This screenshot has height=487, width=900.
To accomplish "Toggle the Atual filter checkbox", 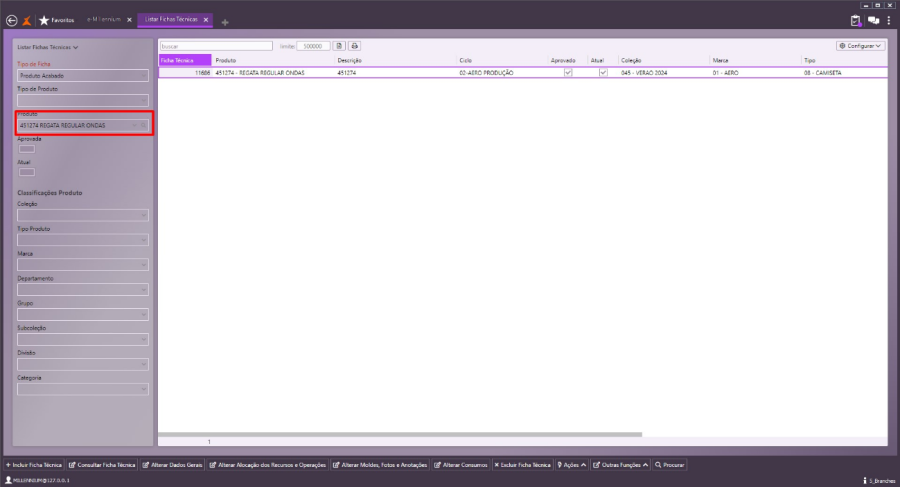I will [x=26, y=172].
